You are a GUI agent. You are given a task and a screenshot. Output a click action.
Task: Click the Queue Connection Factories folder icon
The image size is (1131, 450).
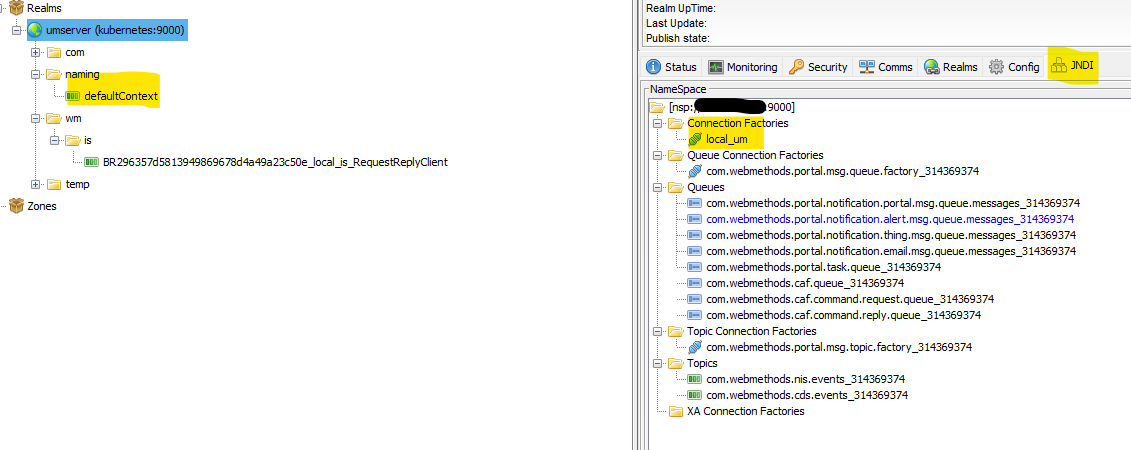tap(676, 155)
